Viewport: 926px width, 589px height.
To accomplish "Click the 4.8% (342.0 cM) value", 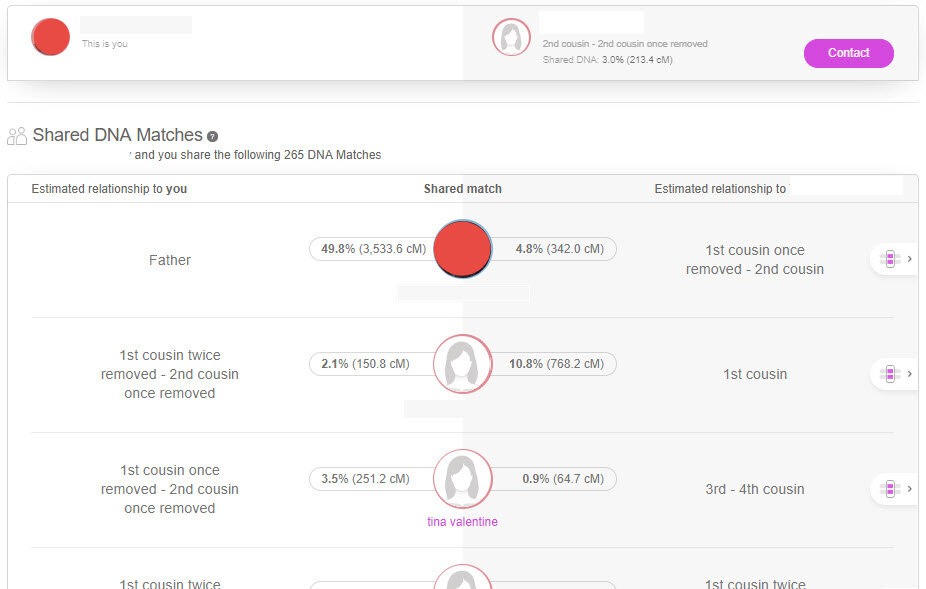I will tap(560, 249).
